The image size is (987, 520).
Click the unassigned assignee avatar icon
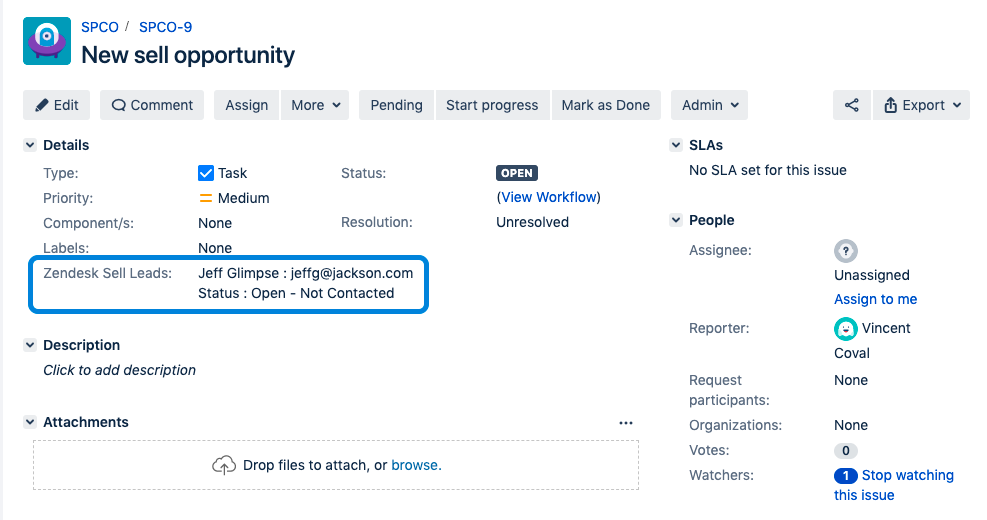click(x=846, y=251)
